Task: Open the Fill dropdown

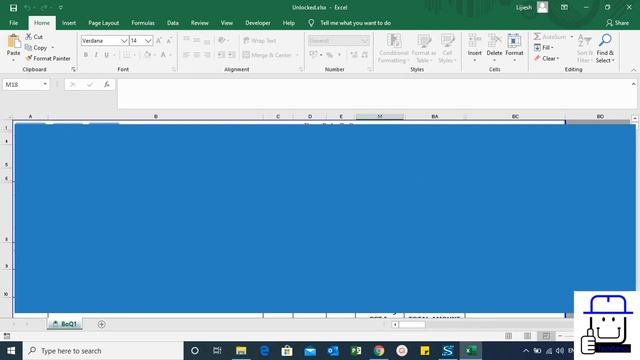Action: pos(544,48)
